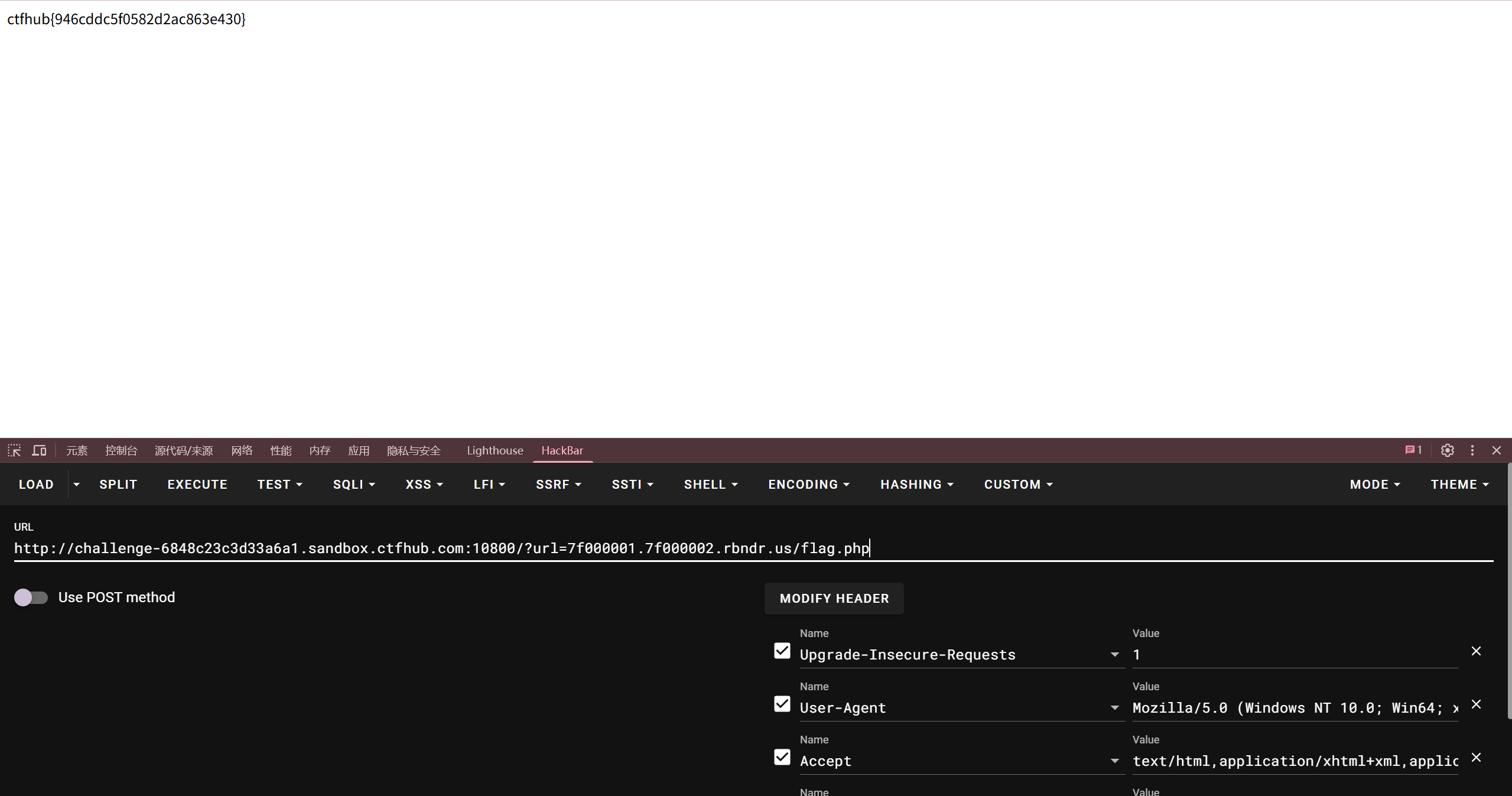Expand the SSRF dropdown menu
Viewport: 1512px width, 796px height.
point(558,485)
